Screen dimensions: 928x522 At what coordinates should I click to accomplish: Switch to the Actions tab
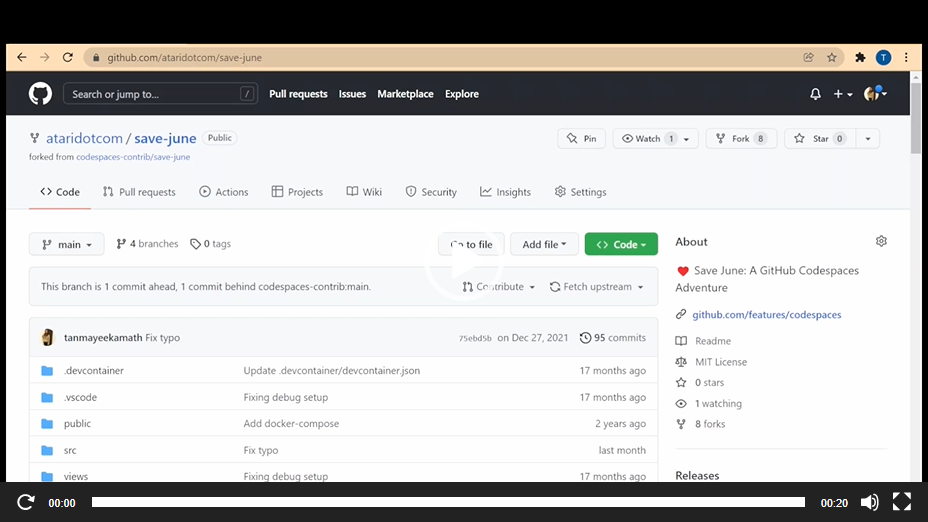click(224, 192)
